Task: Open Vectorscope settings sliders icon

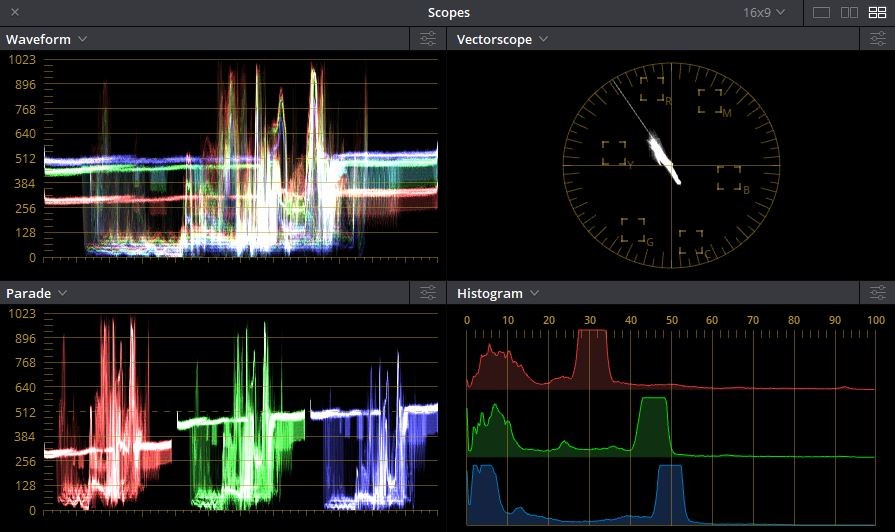Action: click(877, 39)
